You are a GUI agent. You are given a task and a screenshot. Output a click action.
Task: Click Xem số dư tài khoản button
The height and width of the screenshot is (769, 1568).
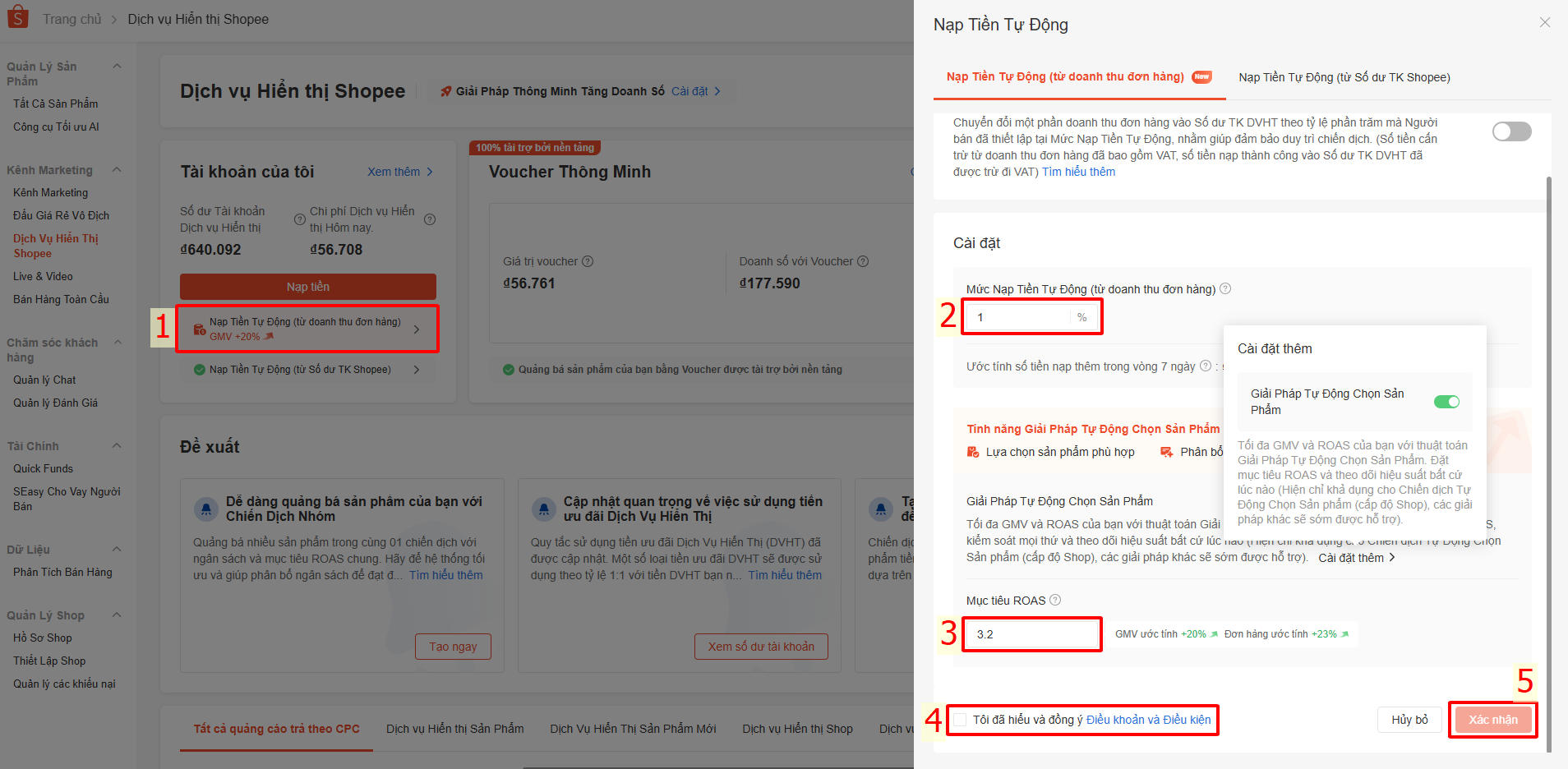coord(761,647)
